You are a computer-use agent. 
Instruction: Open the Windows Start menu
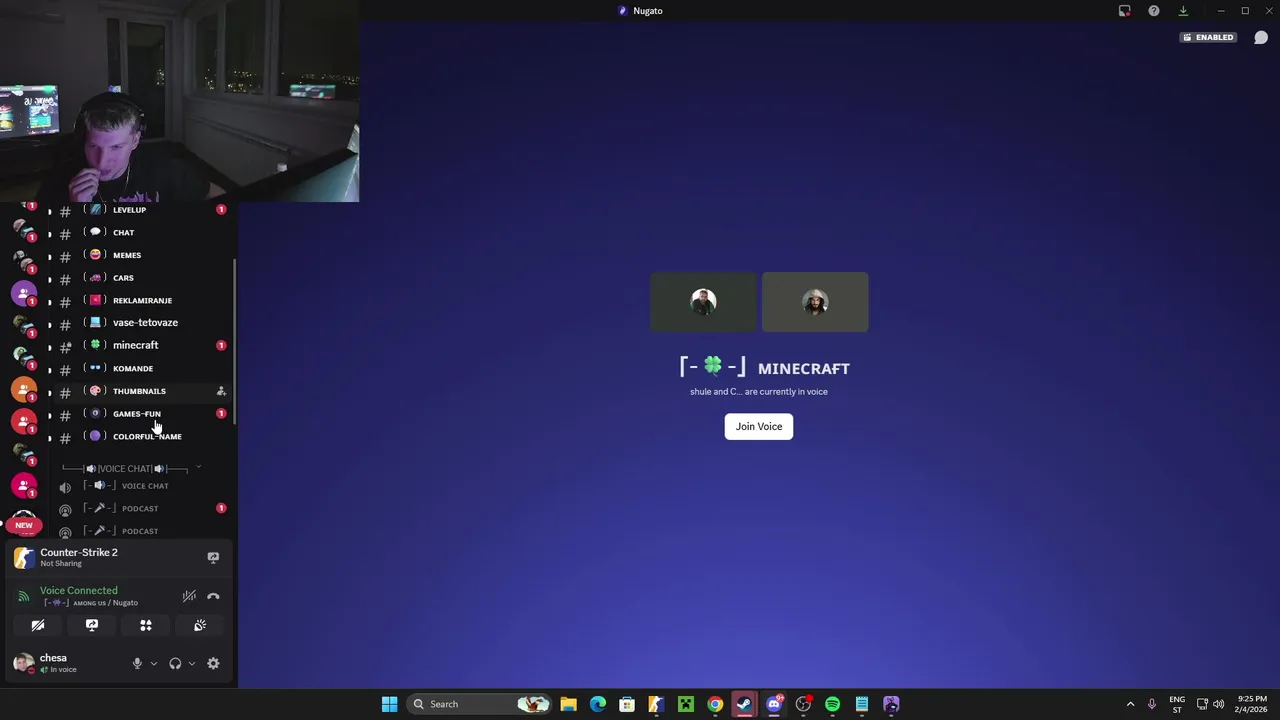(389, 704)
